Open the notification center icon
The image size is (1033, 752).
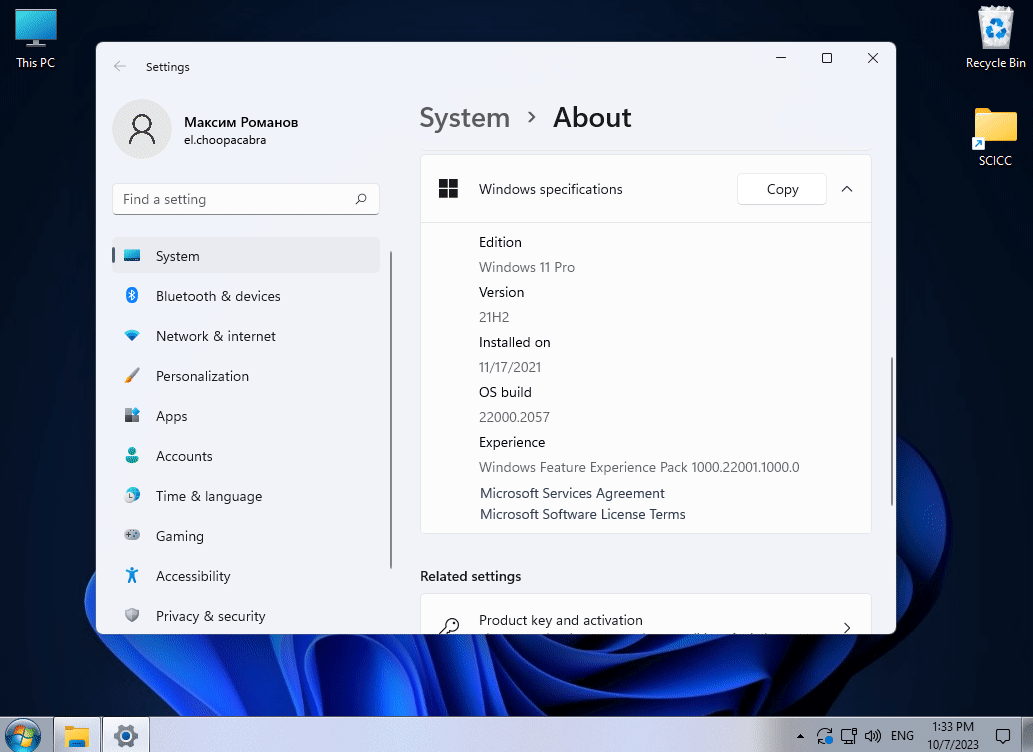click(1003, 736)
